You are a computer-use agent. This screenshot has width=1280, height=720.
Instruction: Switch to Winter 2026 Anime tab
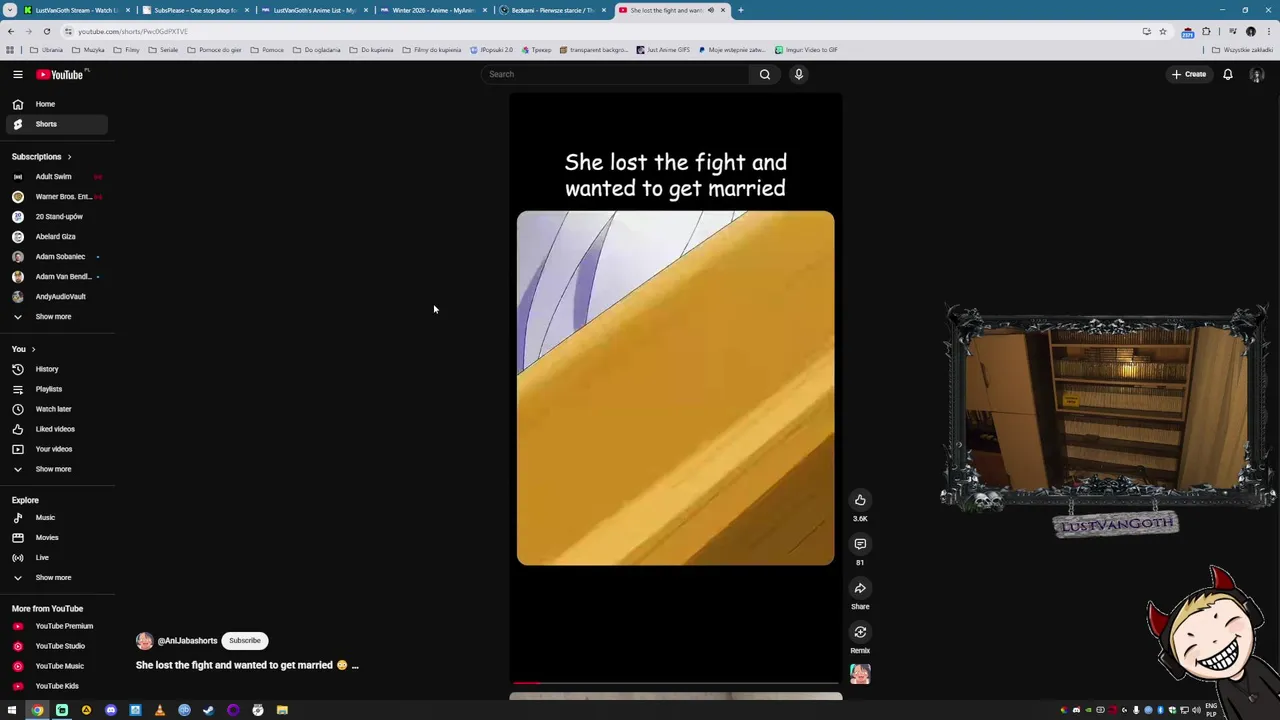(x=433, y=10)
